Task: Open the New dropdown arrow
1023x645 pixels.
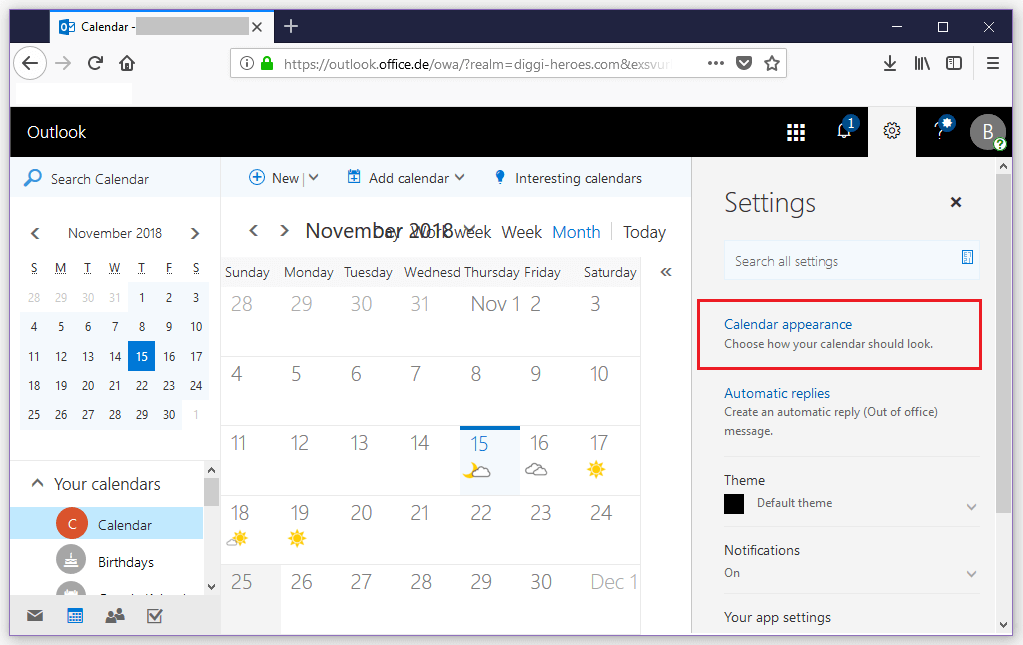Action: [314, 178]
